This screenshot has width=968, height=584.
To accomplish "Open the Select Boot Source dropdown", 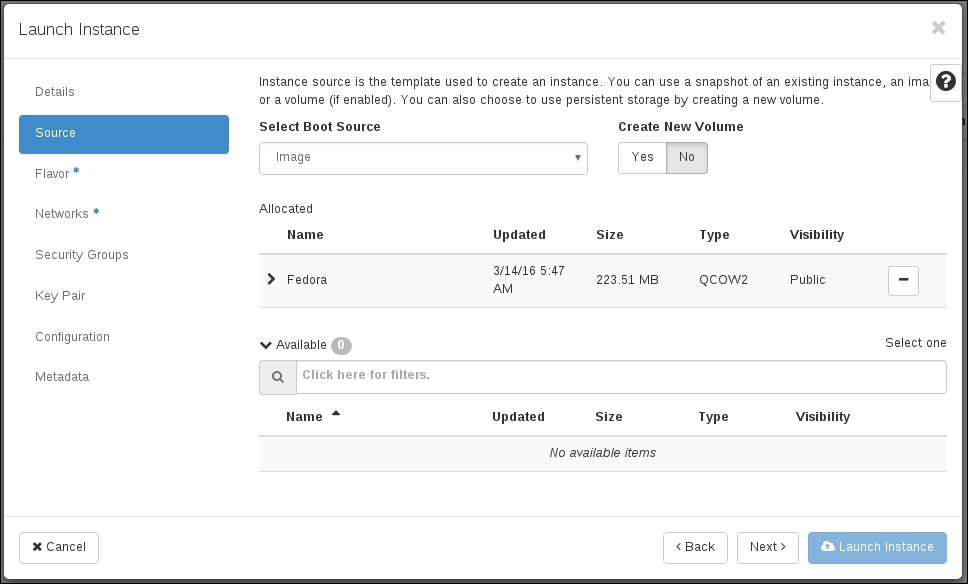I will point(422,158).
